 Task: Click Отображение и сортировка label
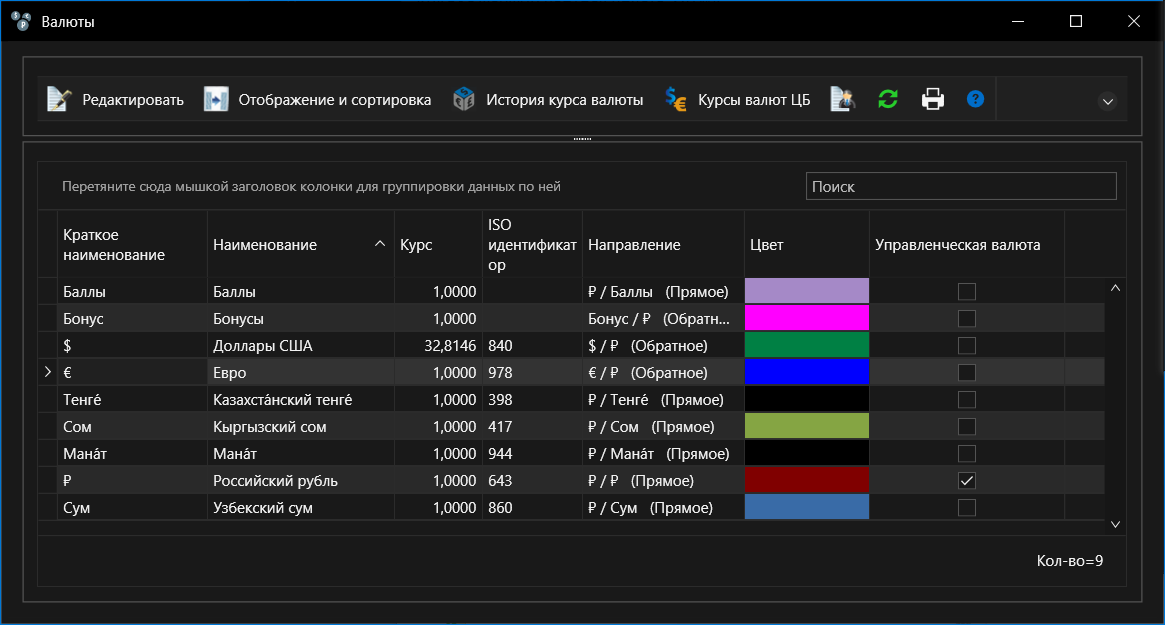(334, 100)
